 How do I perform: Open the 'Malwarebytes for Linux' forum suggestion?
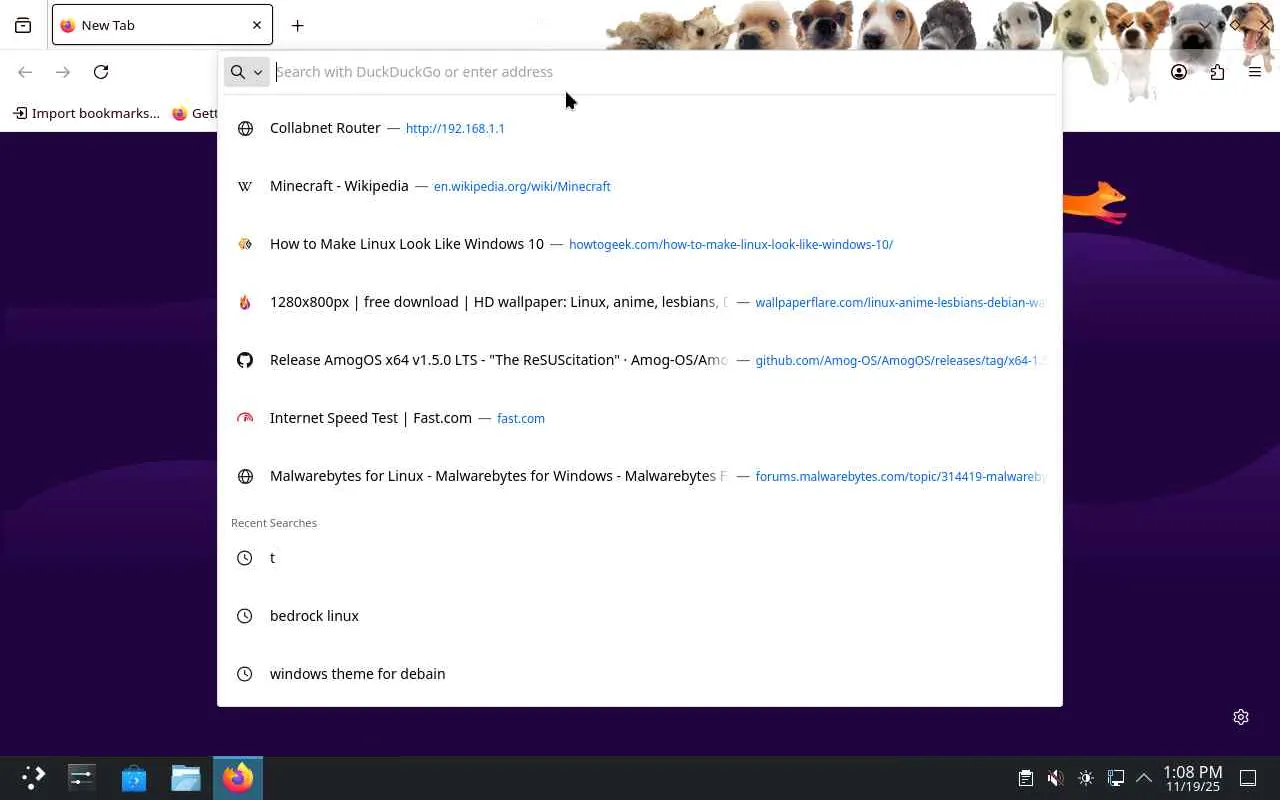click(x=640, y=476)
